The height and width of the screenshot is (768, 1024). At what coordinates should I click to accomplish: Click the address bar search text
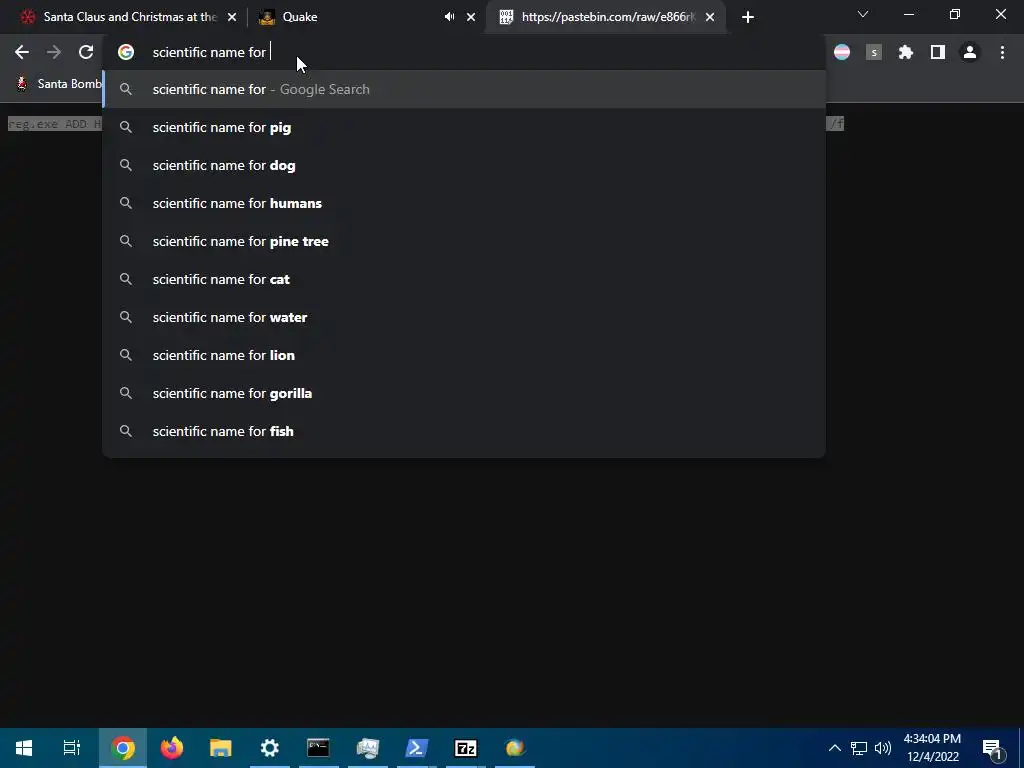(209, 52)
